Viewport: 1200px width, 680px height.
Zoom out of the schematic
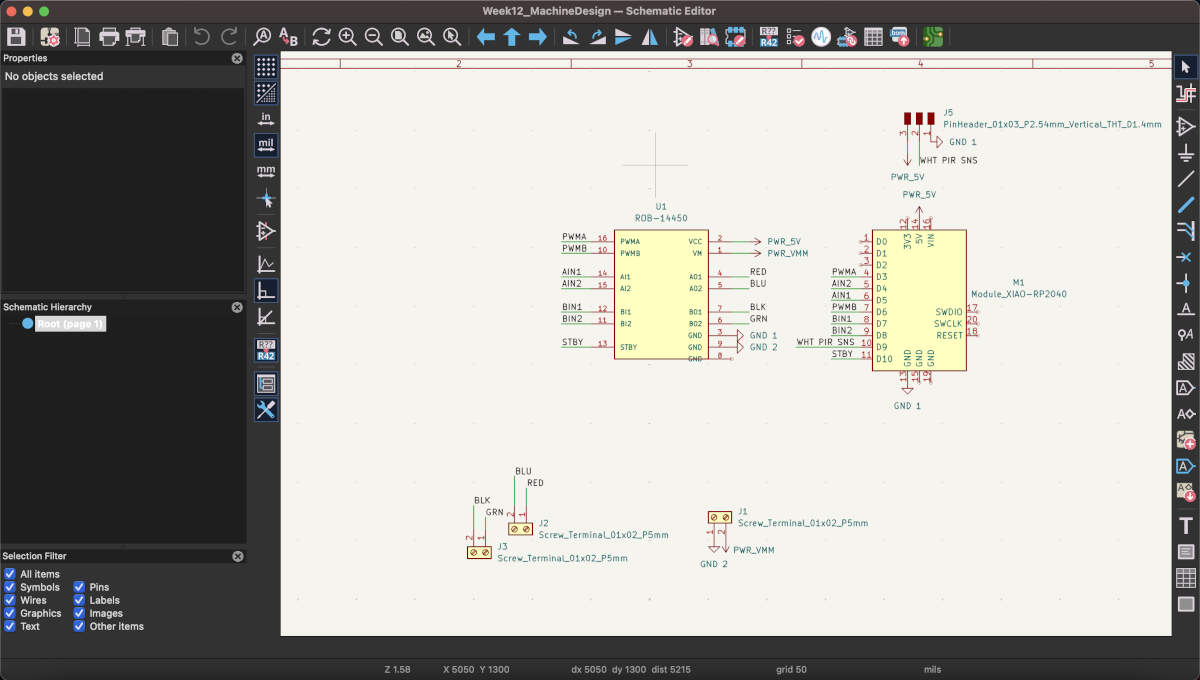tap(373, 37)
